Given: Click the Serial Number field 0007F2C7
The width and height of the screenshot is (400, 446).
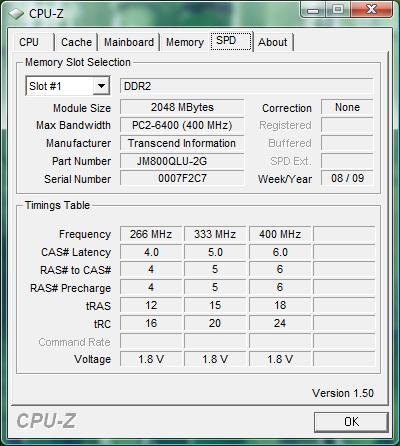Looking at the screenshot, I should pyautogui.click(x=182, y=178).
